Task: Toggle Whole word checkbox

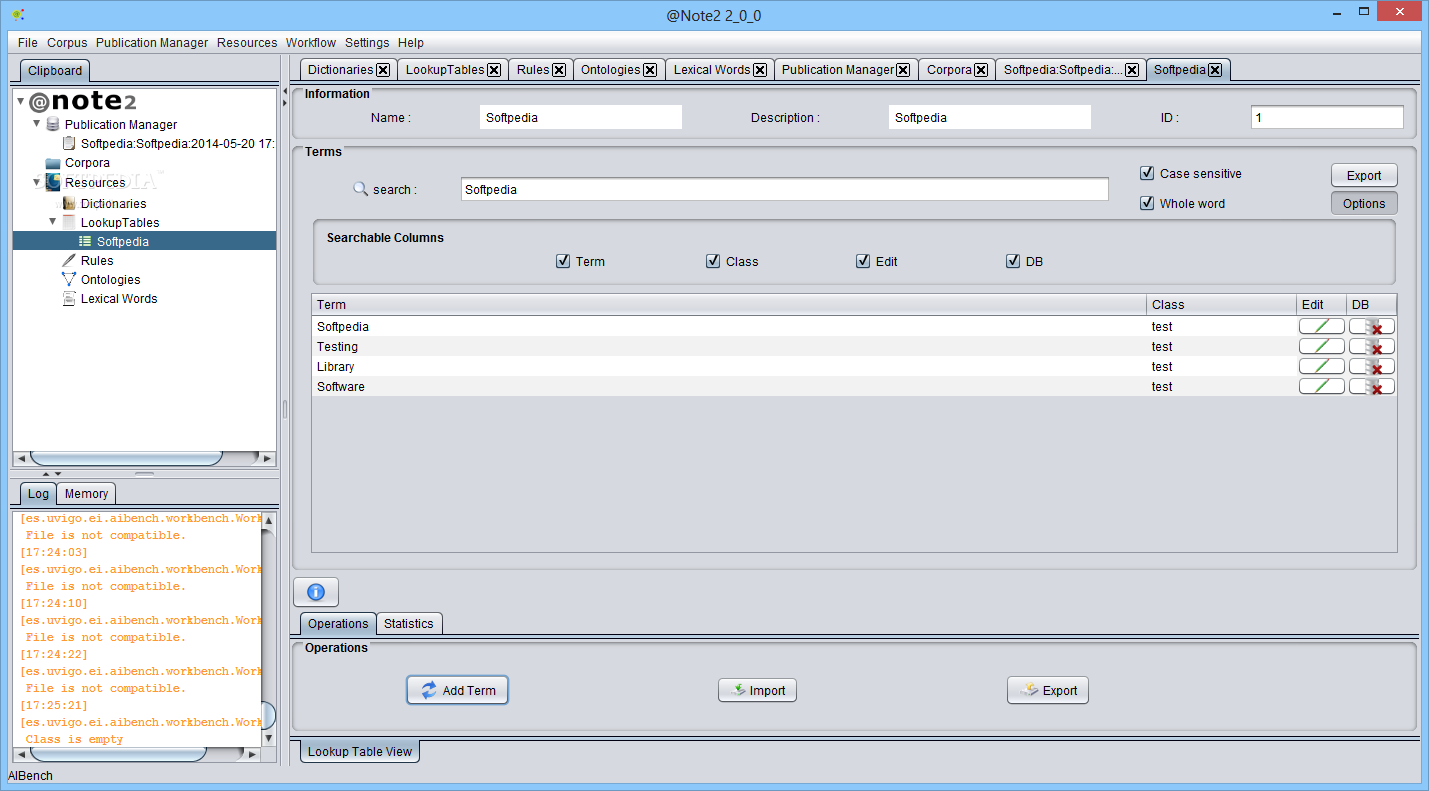Action: (1147, 203)
